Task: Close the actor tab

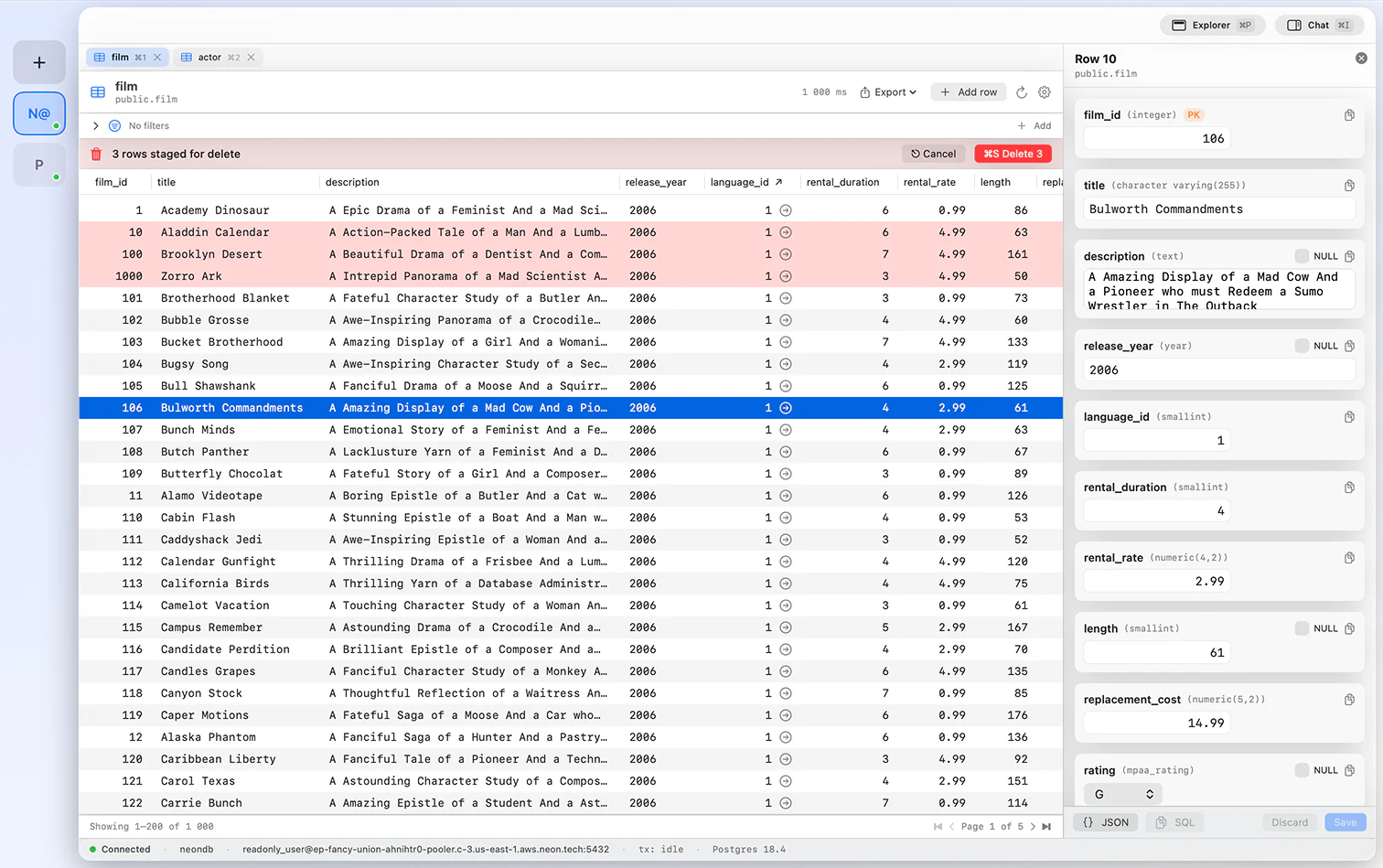Action: point(251,57)
